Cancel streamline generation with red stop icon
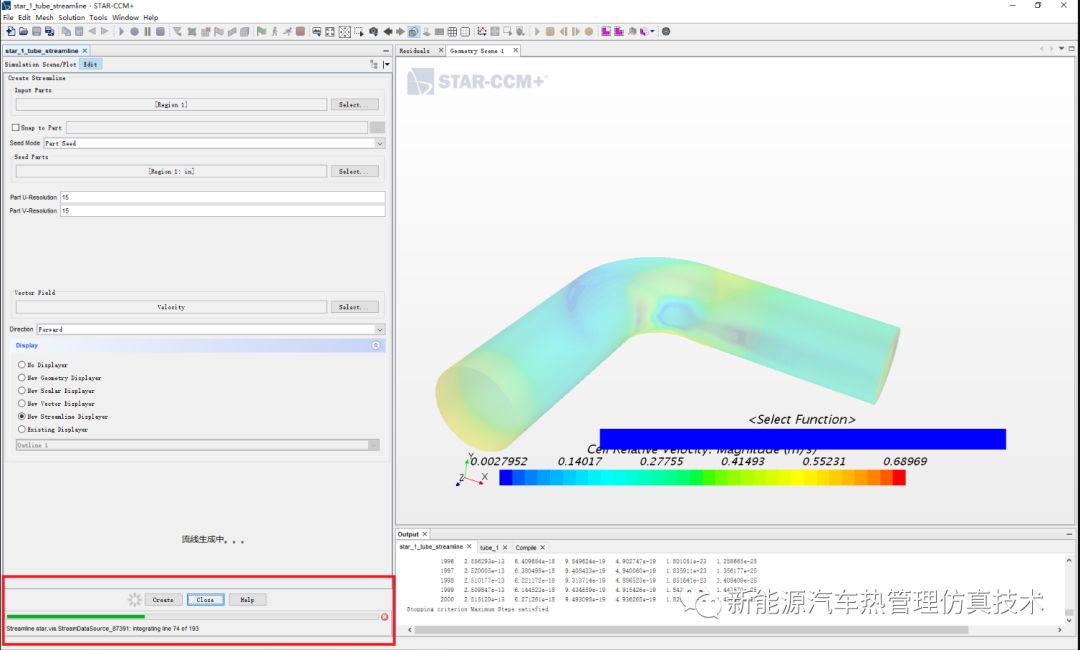The width and height of the screenshot is (1080, 650). tap(384, 617)
